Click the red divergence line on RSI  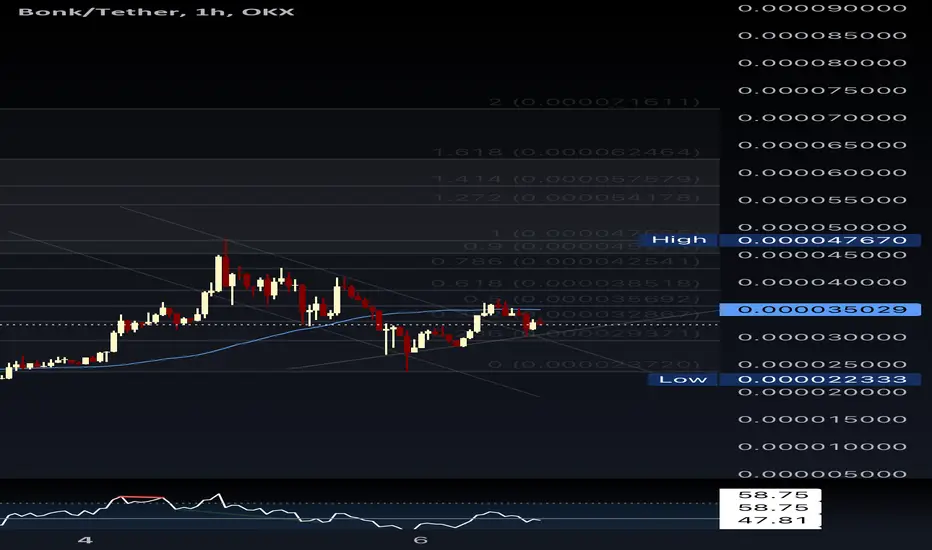coord(141,496)
